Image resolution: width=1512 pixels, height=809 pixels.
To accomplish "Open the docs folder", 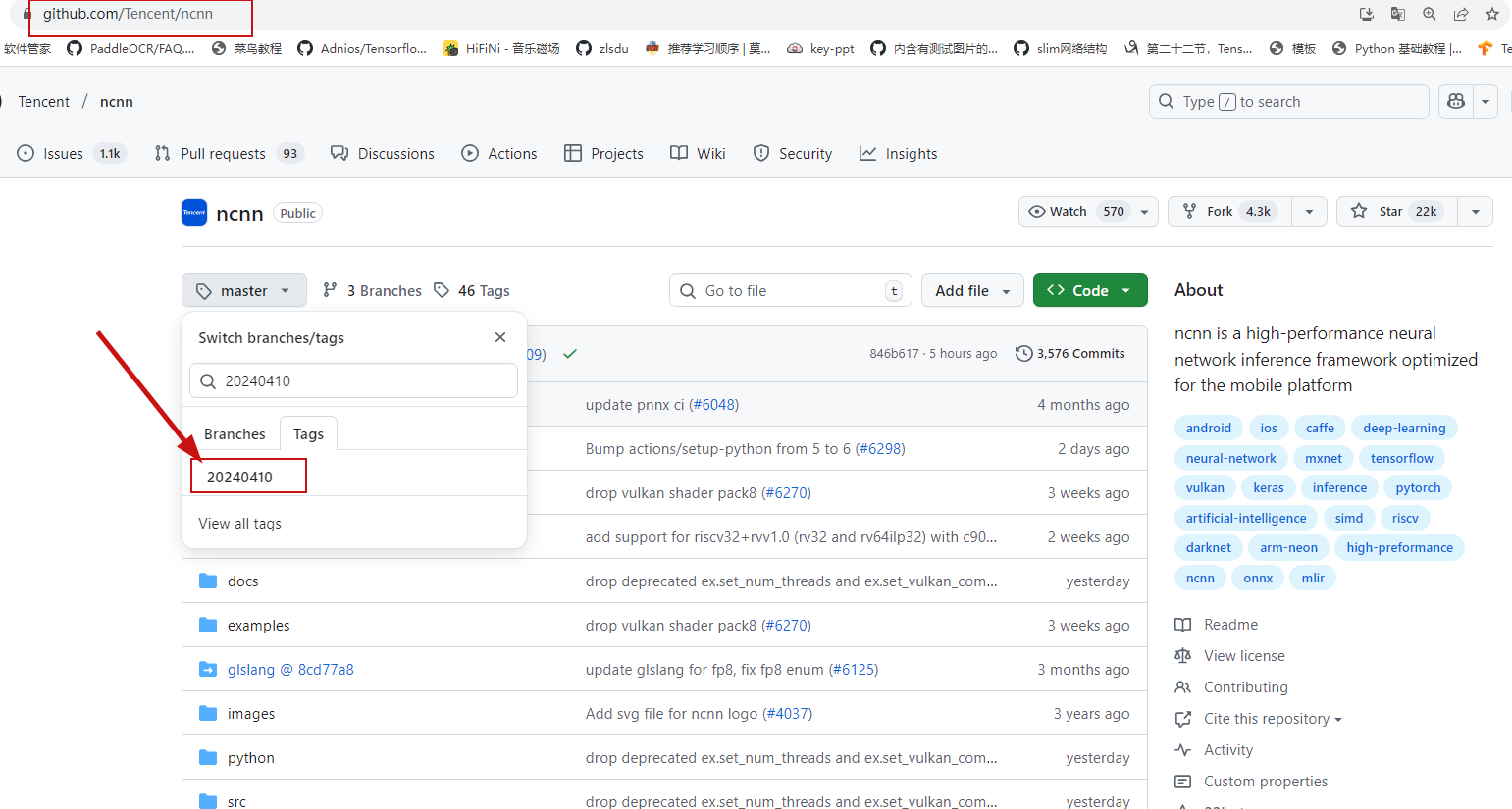I will (x=243, y=581).
